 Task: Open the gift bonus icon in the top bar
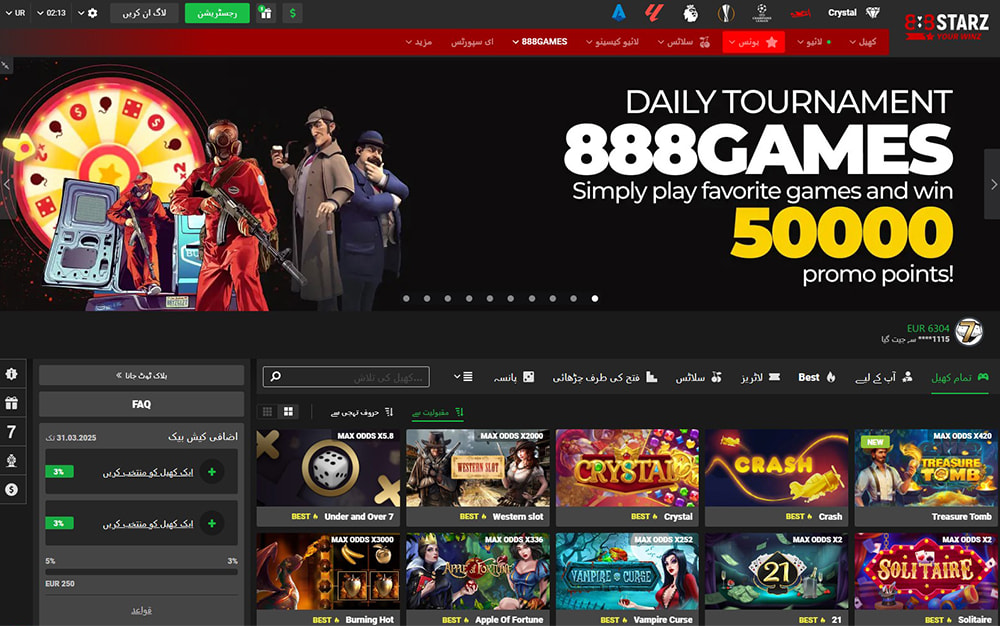[266, 13]
